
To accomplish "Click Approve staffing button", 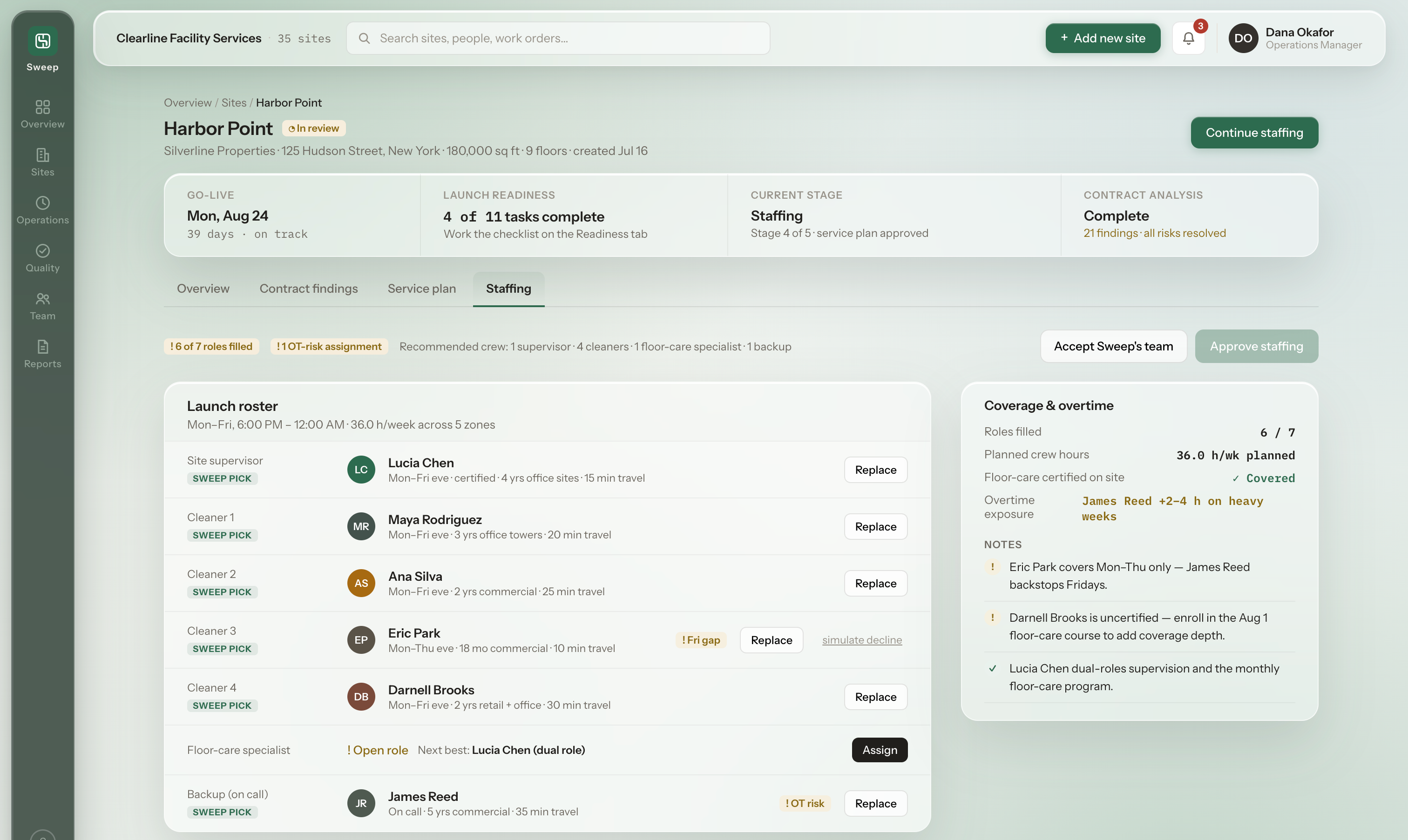I will [x=1256, y=346].
